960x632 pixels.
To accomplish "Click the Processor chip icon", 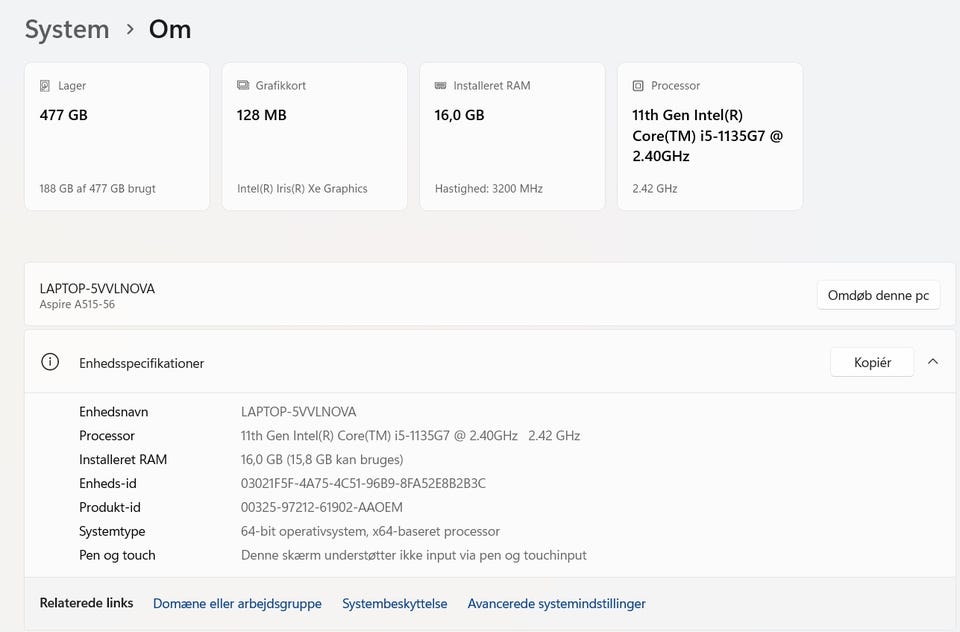I will pyautogui.click(x=638, y=86).
